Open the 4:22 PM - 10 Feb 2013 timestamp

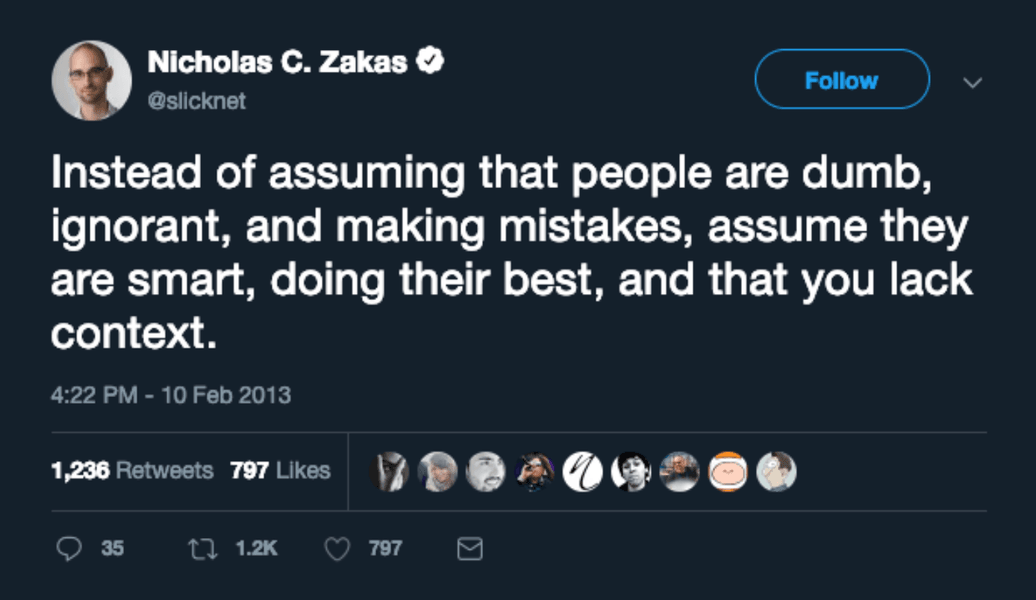click(171, 394)
